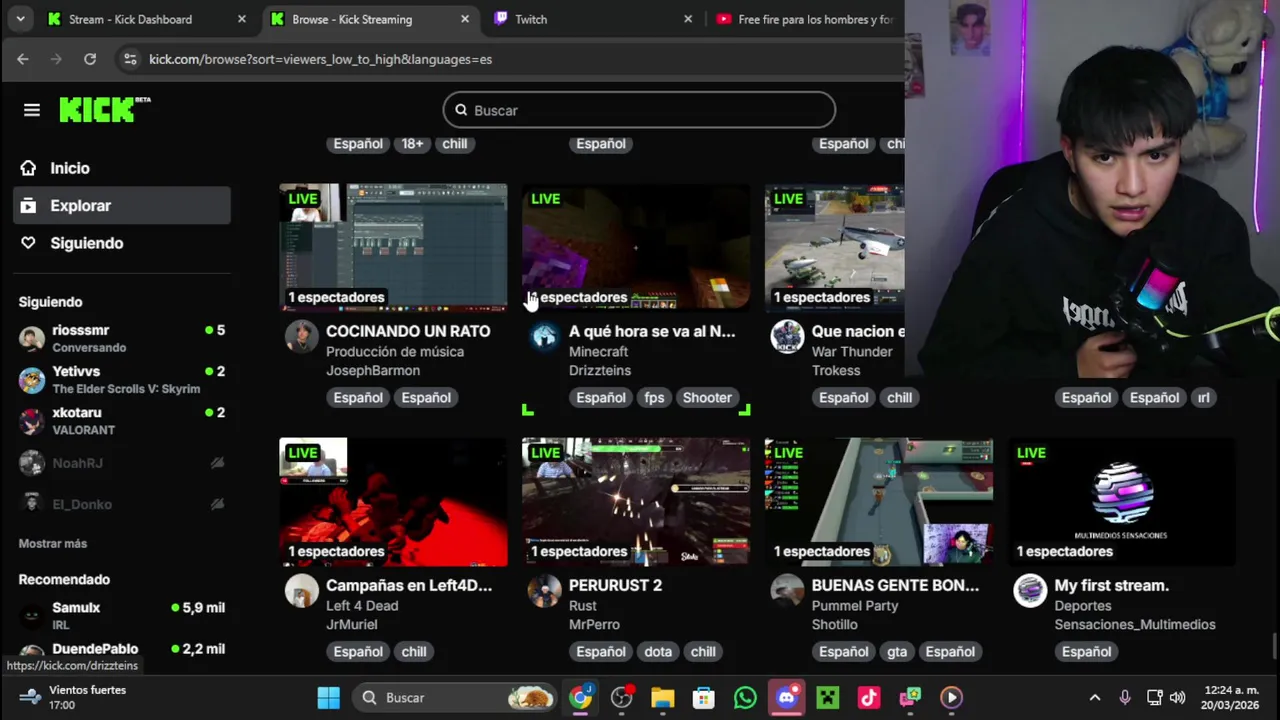Open Producción de música category
Screen dimensions: 1280x720
tap(395, 351)
